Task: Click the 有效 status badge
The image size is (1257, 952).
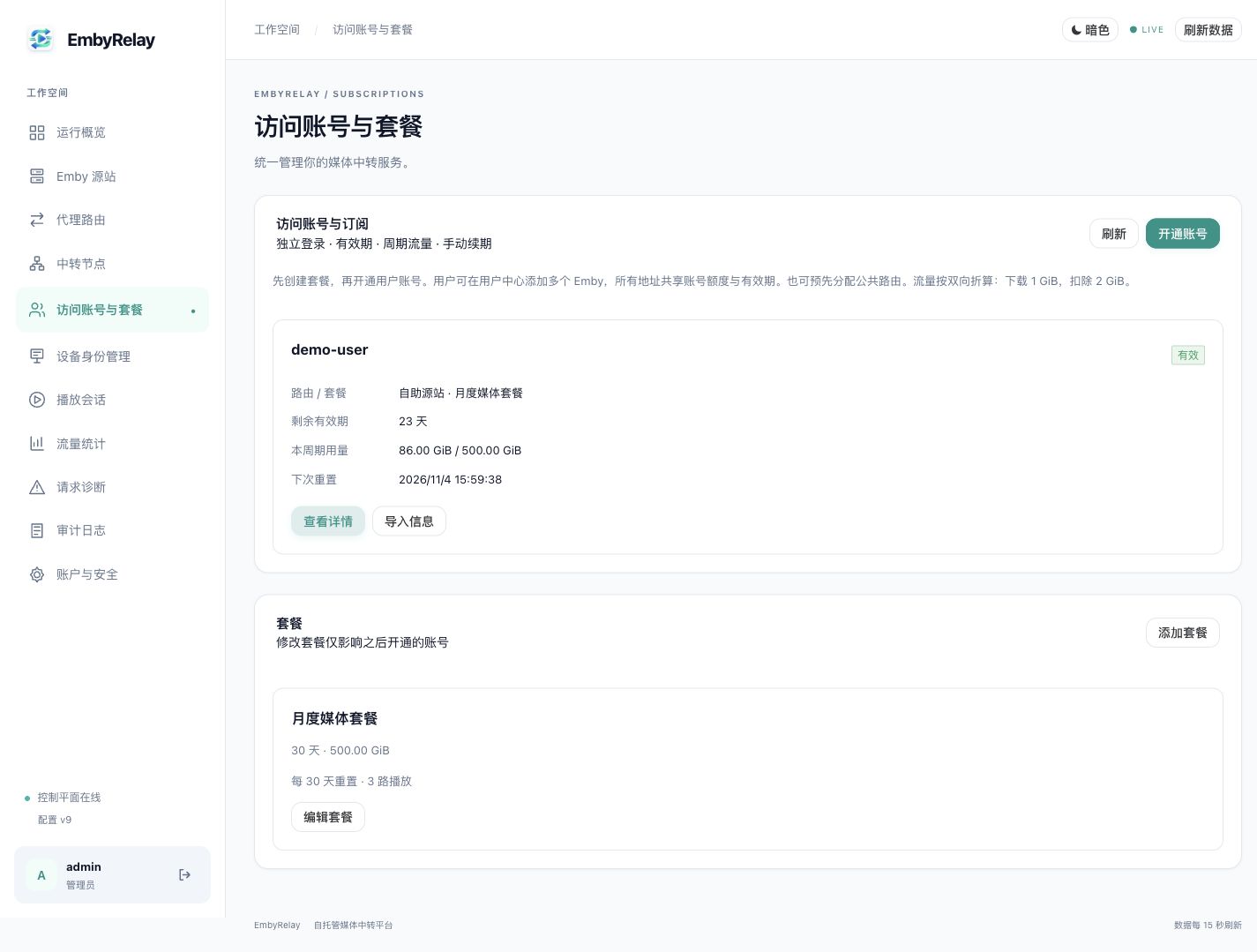Action: click(1188, 356)
